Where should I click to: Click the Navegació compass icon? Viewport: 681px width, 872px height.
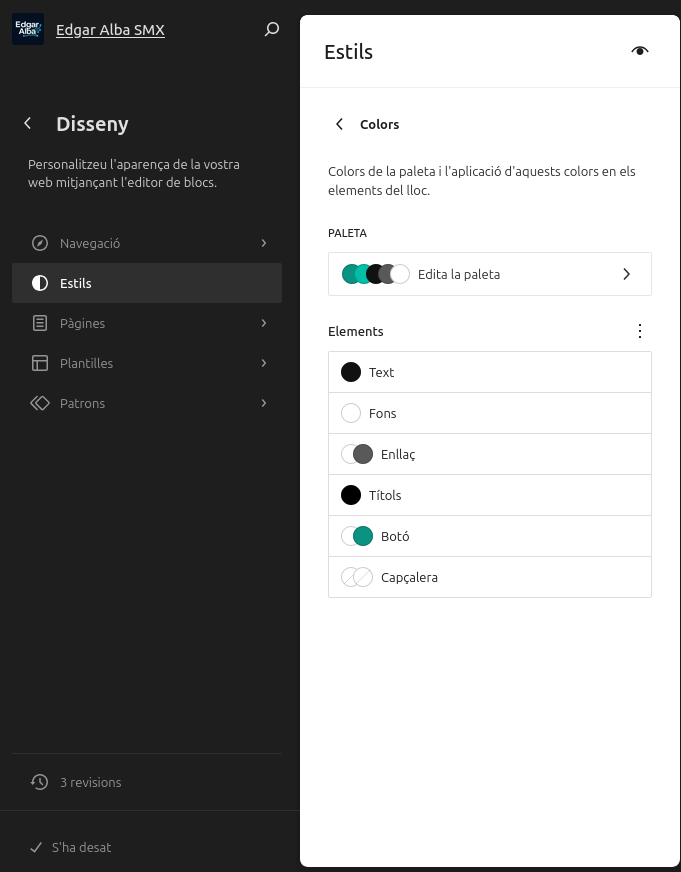[40, 243]
